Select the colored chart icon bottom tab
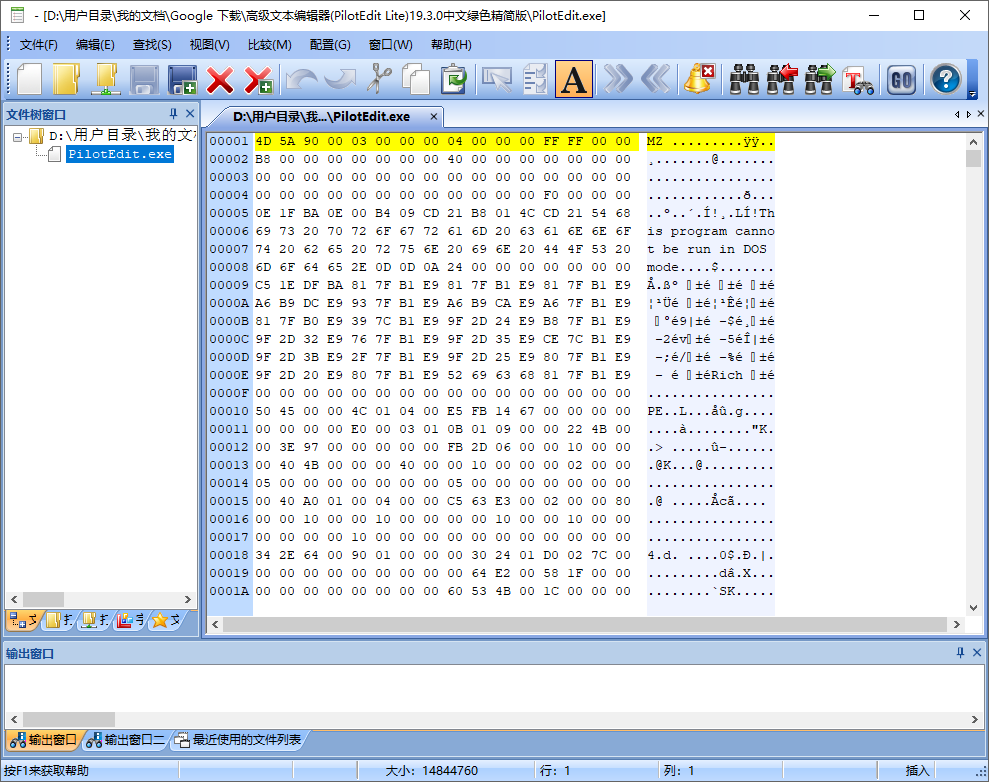 [131, 621]
